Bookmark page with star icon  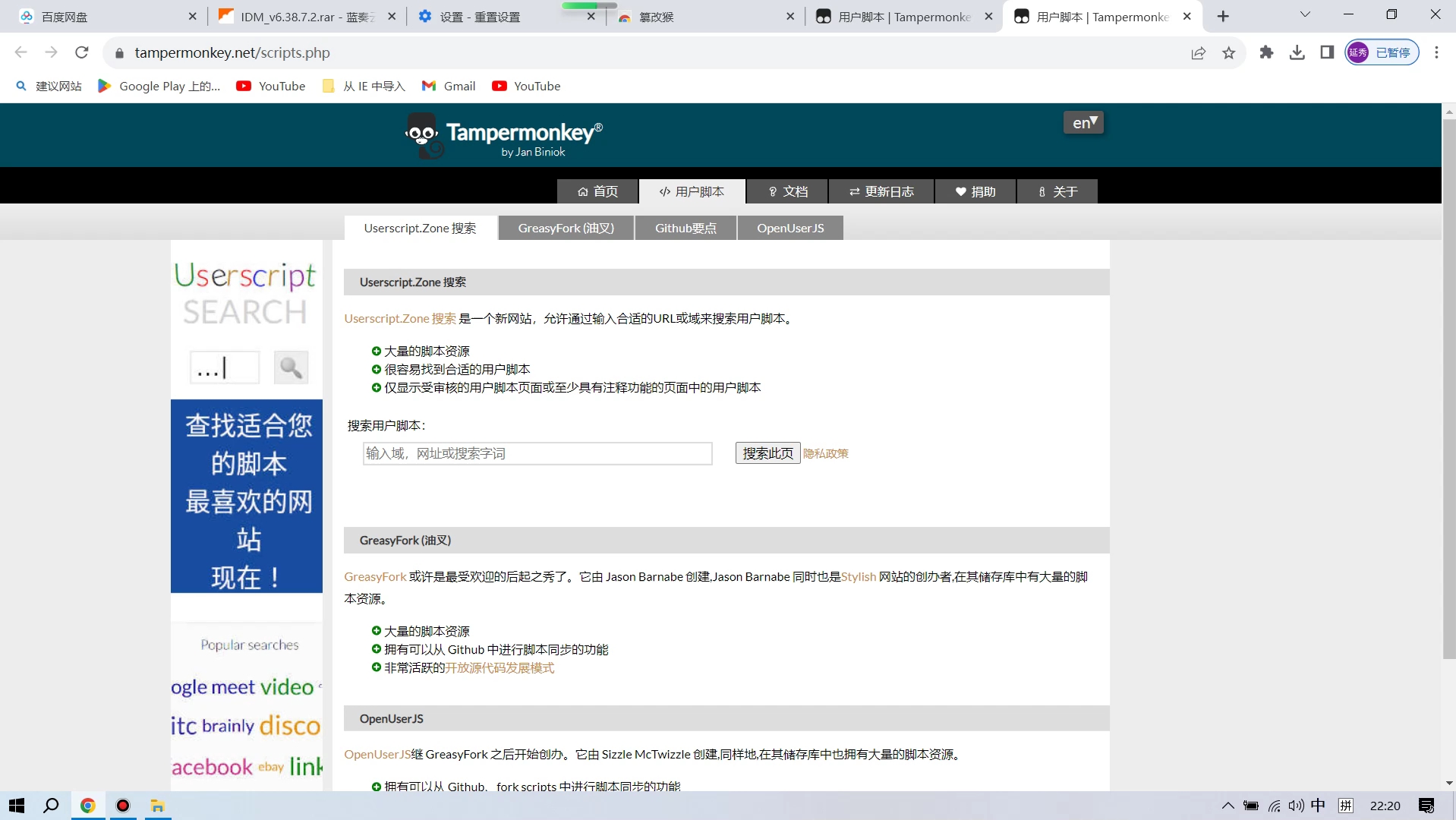click(x=1228, y=52)
